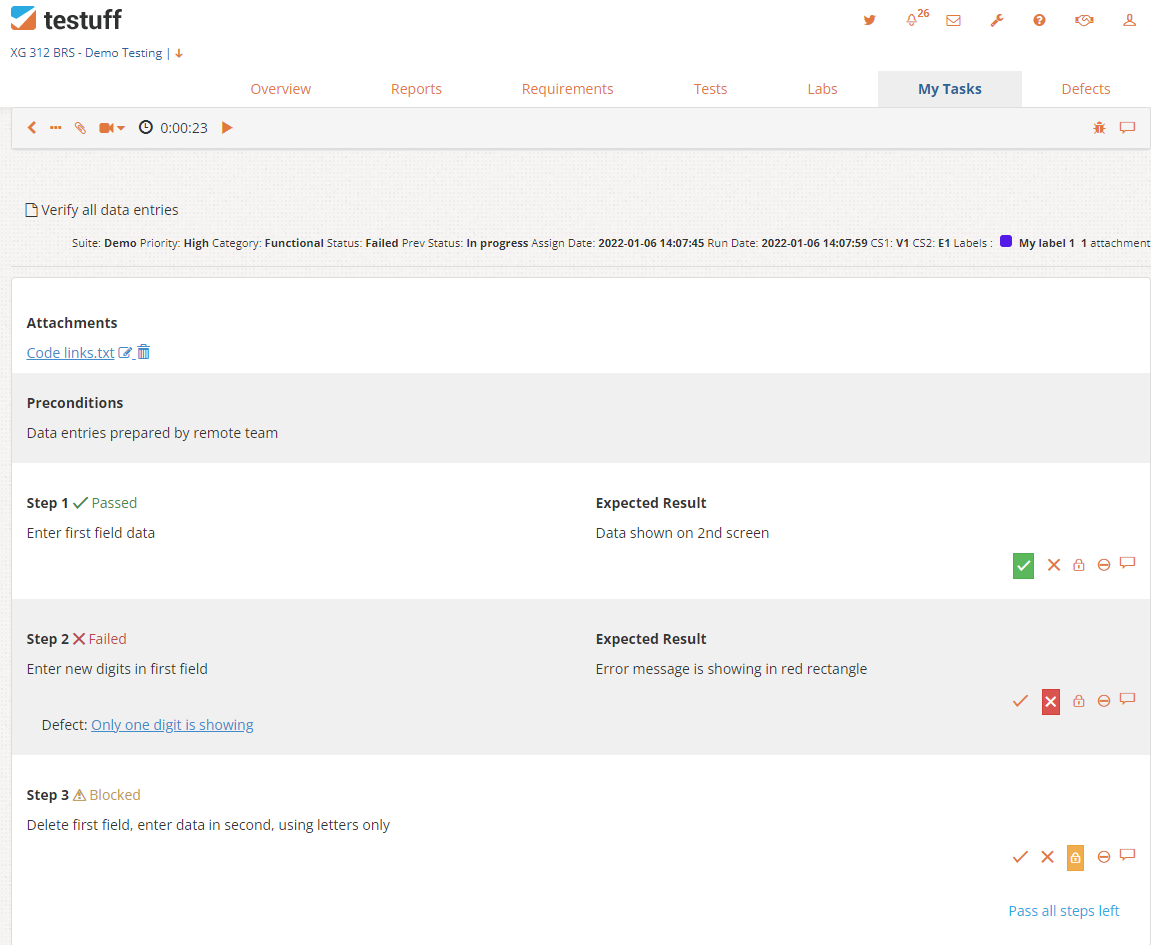Open the three-dots more options menu
1151x945 pixels.
[x=56, y=128]
